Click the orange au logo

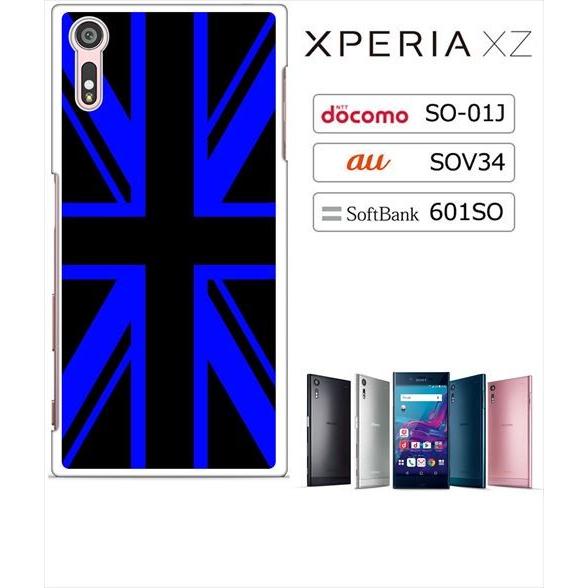pos(368,162)
